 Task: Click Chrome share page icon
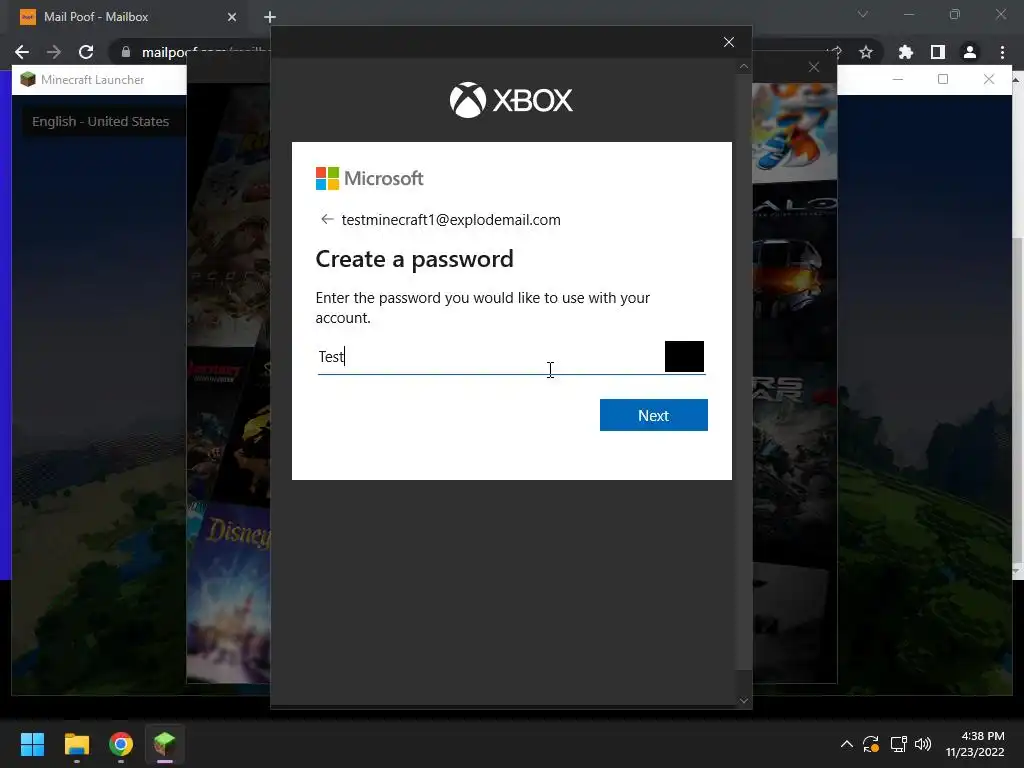[835, 52]
